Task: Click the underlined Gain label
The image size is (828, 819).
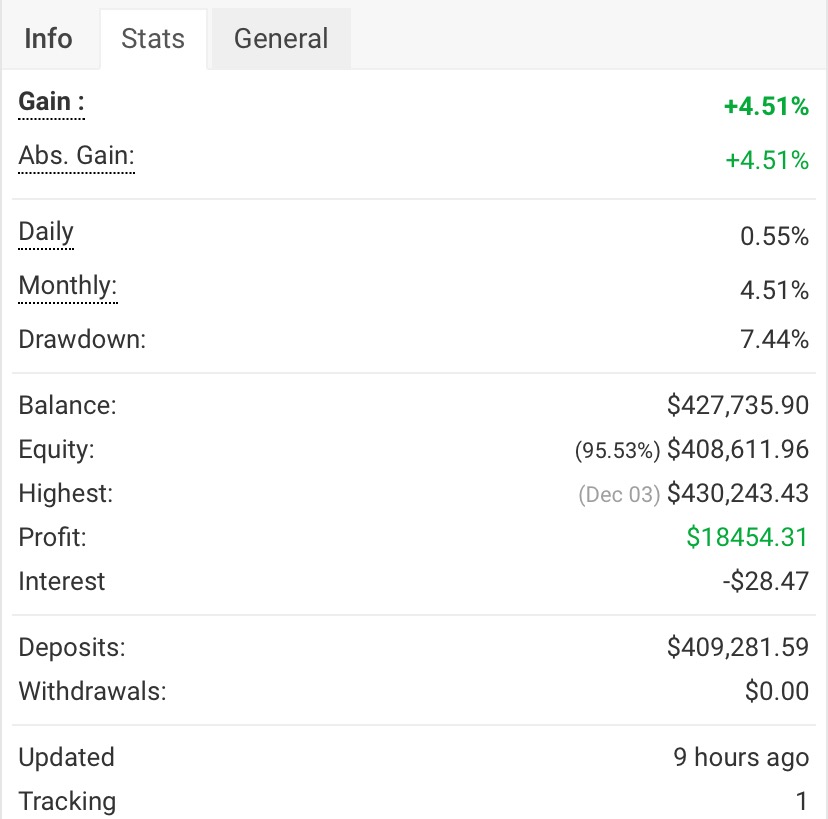Action: (50, 103)
